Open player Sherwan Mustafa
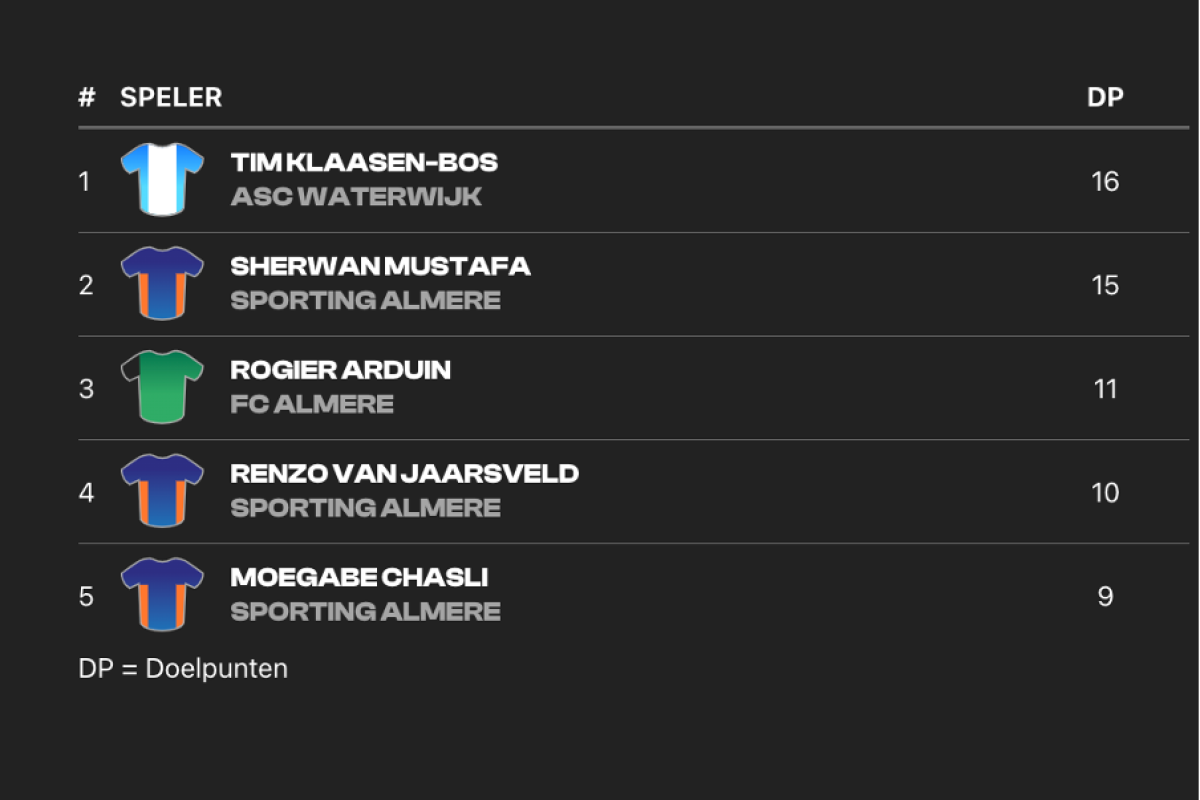1200x800 pixels. tap(380, 266)
